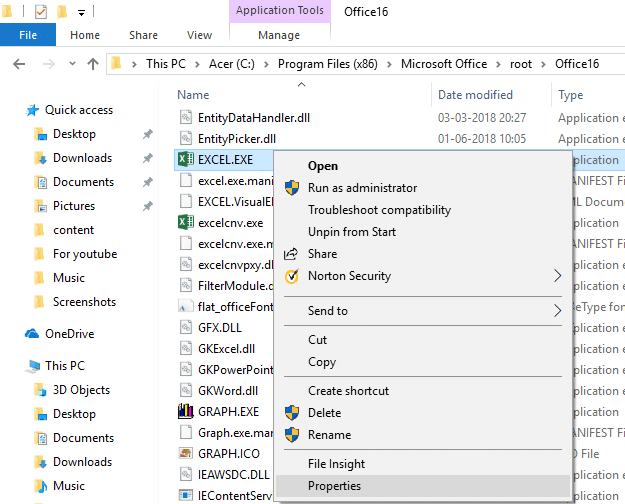Go back with the back arrow
625x504 pixels.
coord(19,64)
